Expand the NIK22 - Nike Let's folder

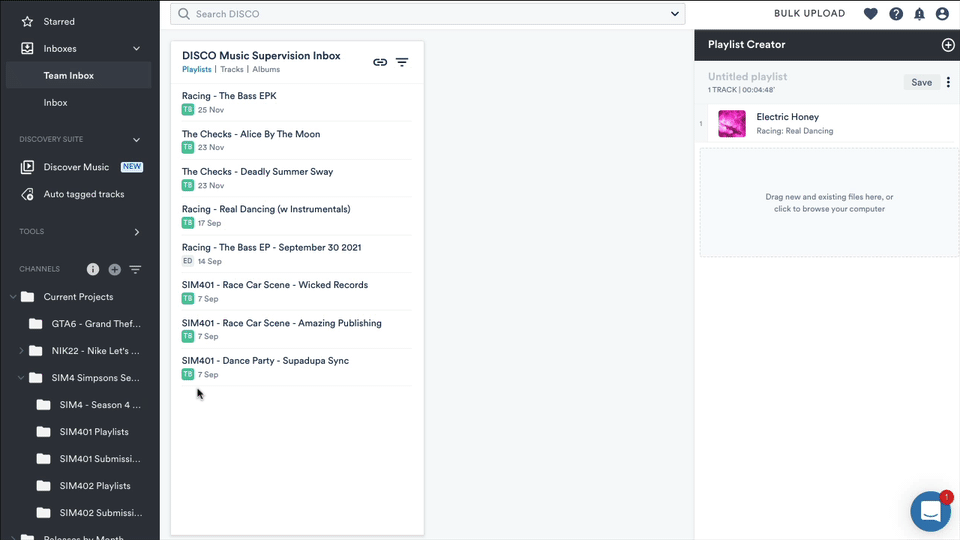pyautogui.click(x=21, y=351)
